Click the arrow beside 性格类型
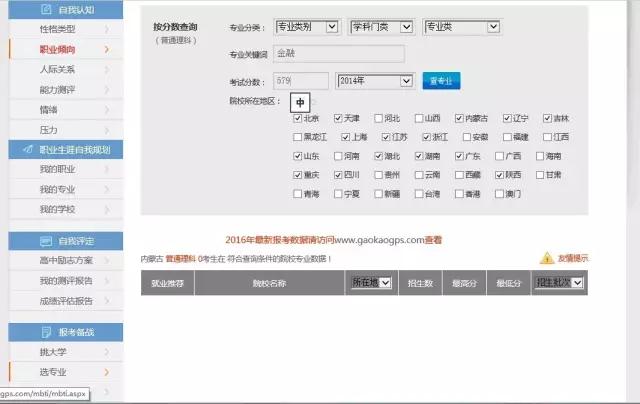Viewport: 640px width, 404px height. [107, 29]
